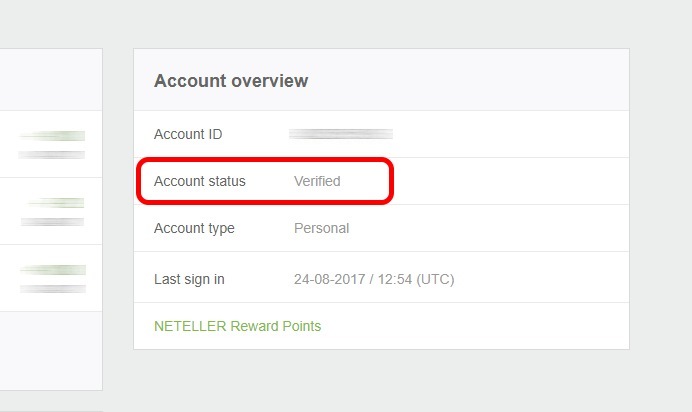Viewport: 692px width, 412px height.
Task: Click the second blurred green entry in left panel
Action: pos(58,203)
